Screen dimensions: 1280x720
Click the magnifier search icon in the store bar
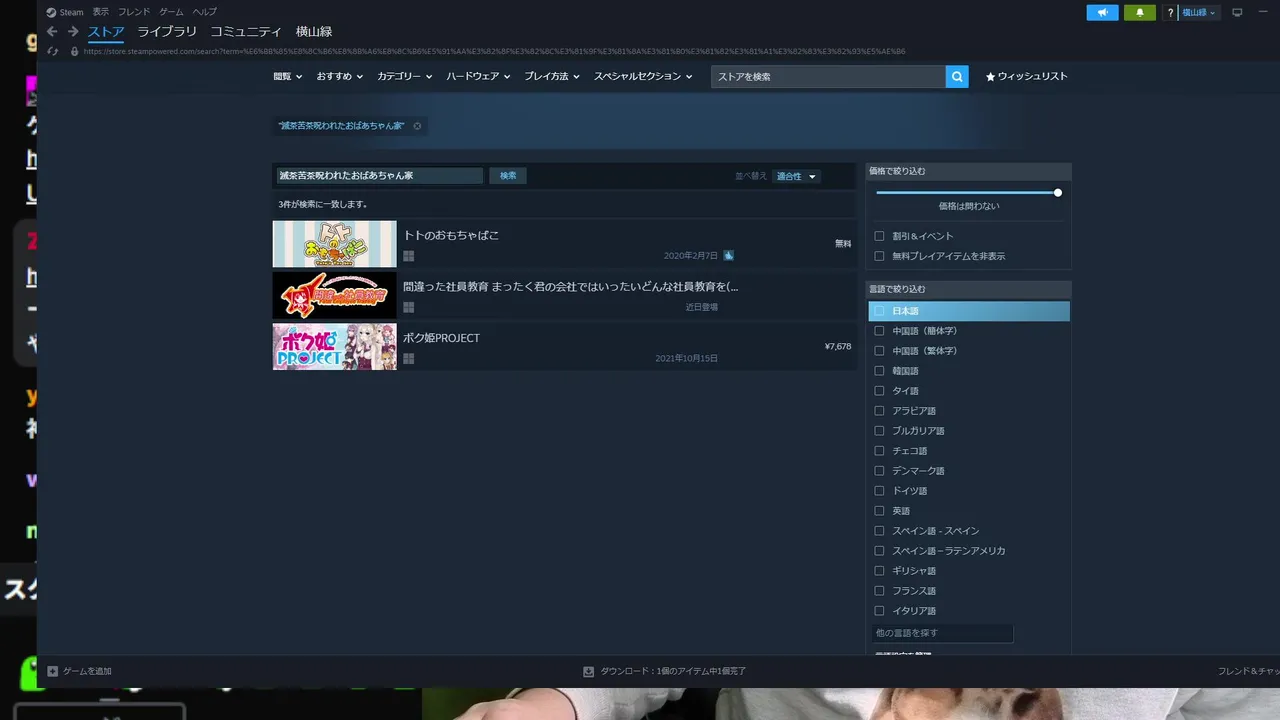click(957, 76)
